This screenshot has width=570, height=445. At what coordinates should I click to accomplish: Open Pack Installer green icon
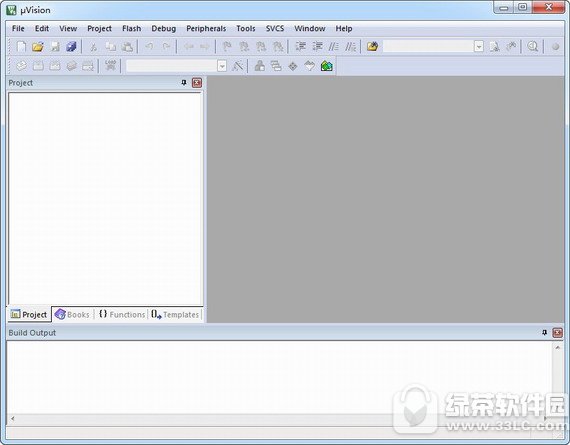(326, 66)
